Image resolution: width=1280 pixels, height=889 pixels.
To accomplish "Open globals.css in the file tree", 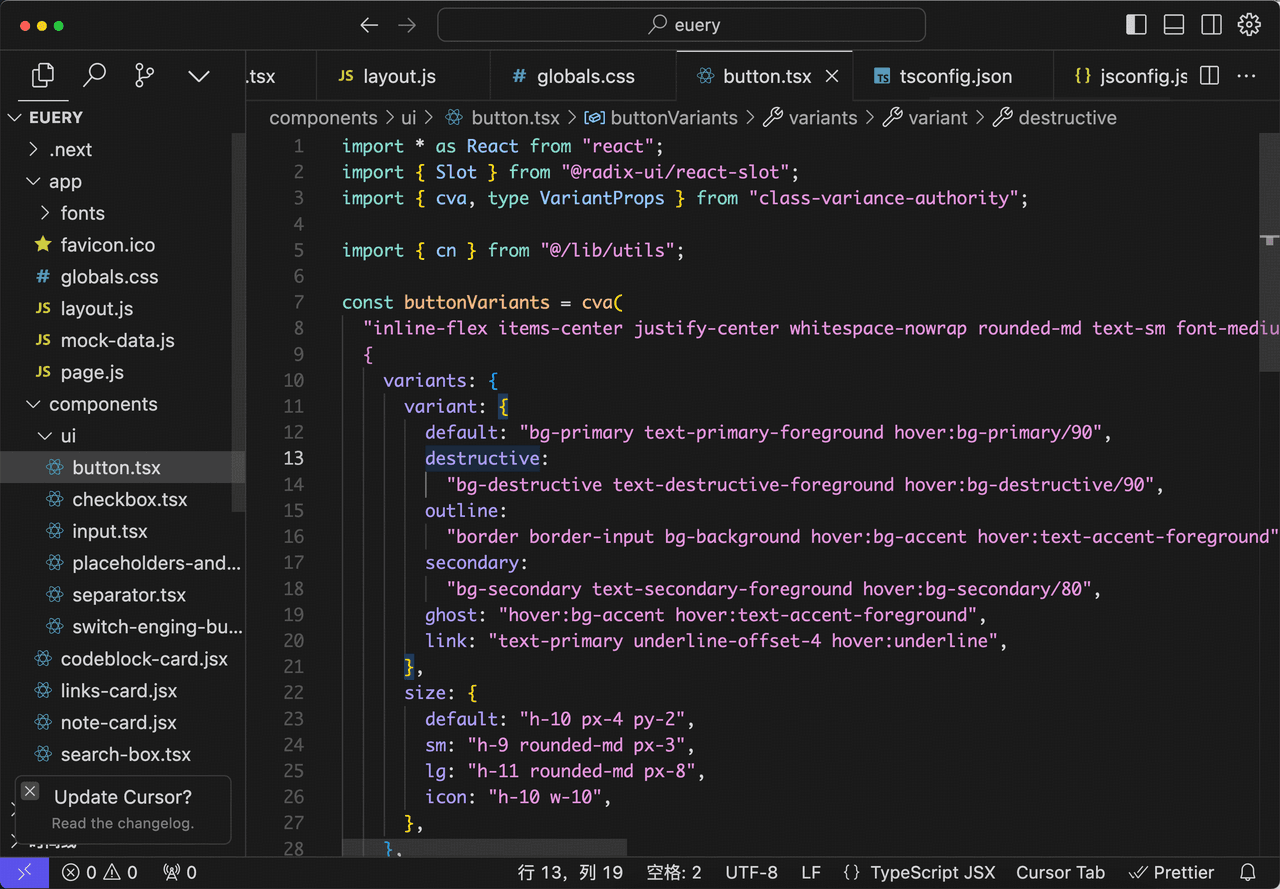I will (122, 277).
